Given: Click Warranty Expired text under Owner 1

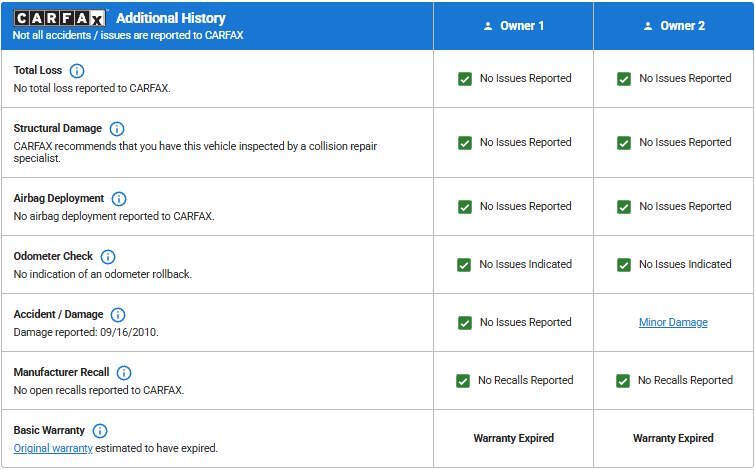Looking at the screenshot, I should [513, 438].
